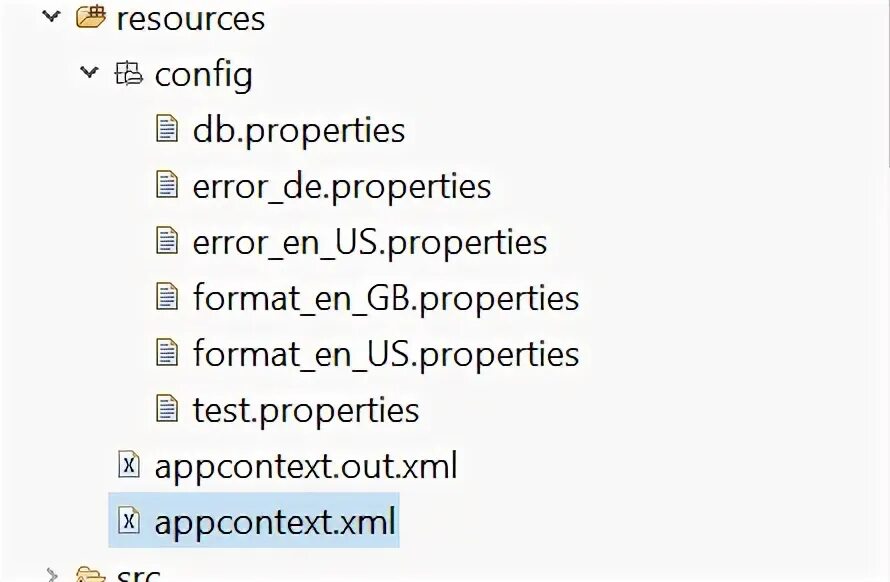Expand the src folder node
The image size is (890, 582).
pyautogui.click(x=51, y=575)
